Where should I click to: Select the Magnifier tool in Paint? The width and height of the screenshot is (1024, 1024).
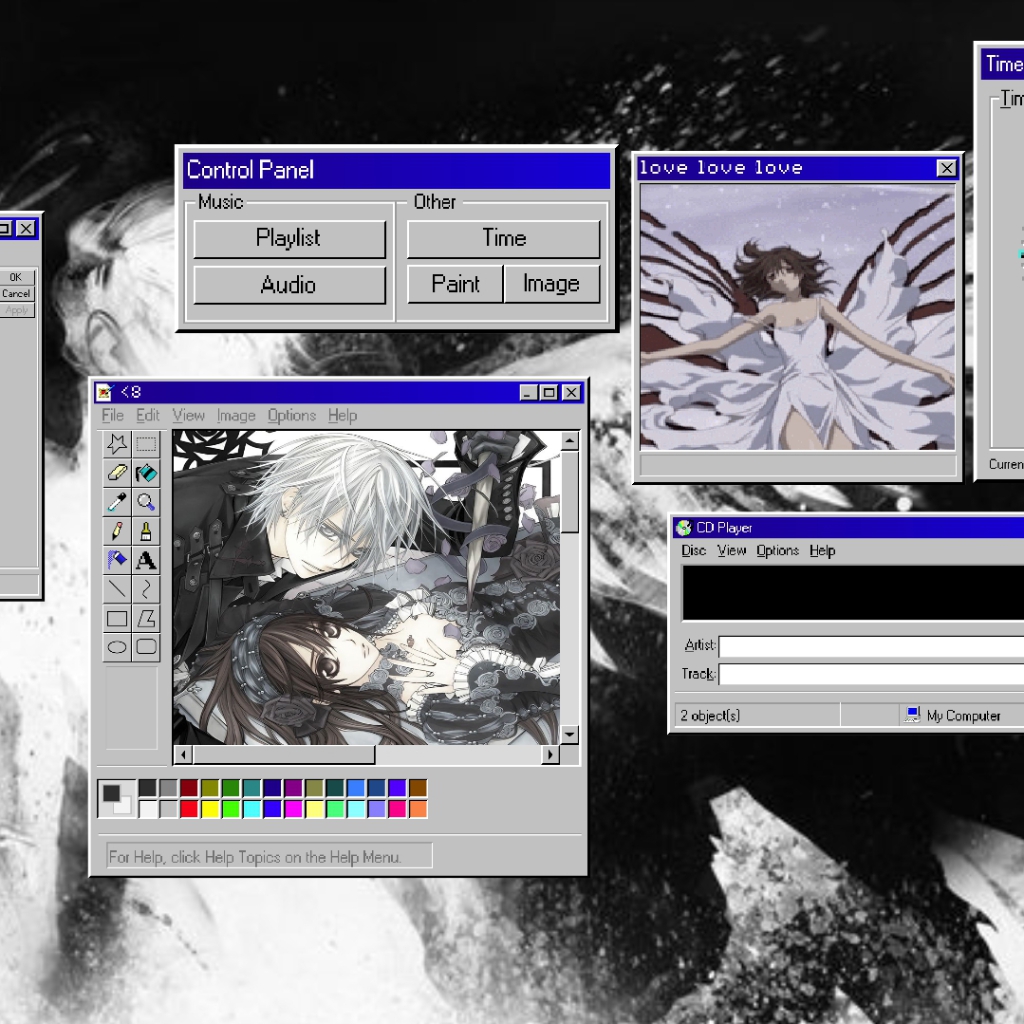click(x=146, y=502)
